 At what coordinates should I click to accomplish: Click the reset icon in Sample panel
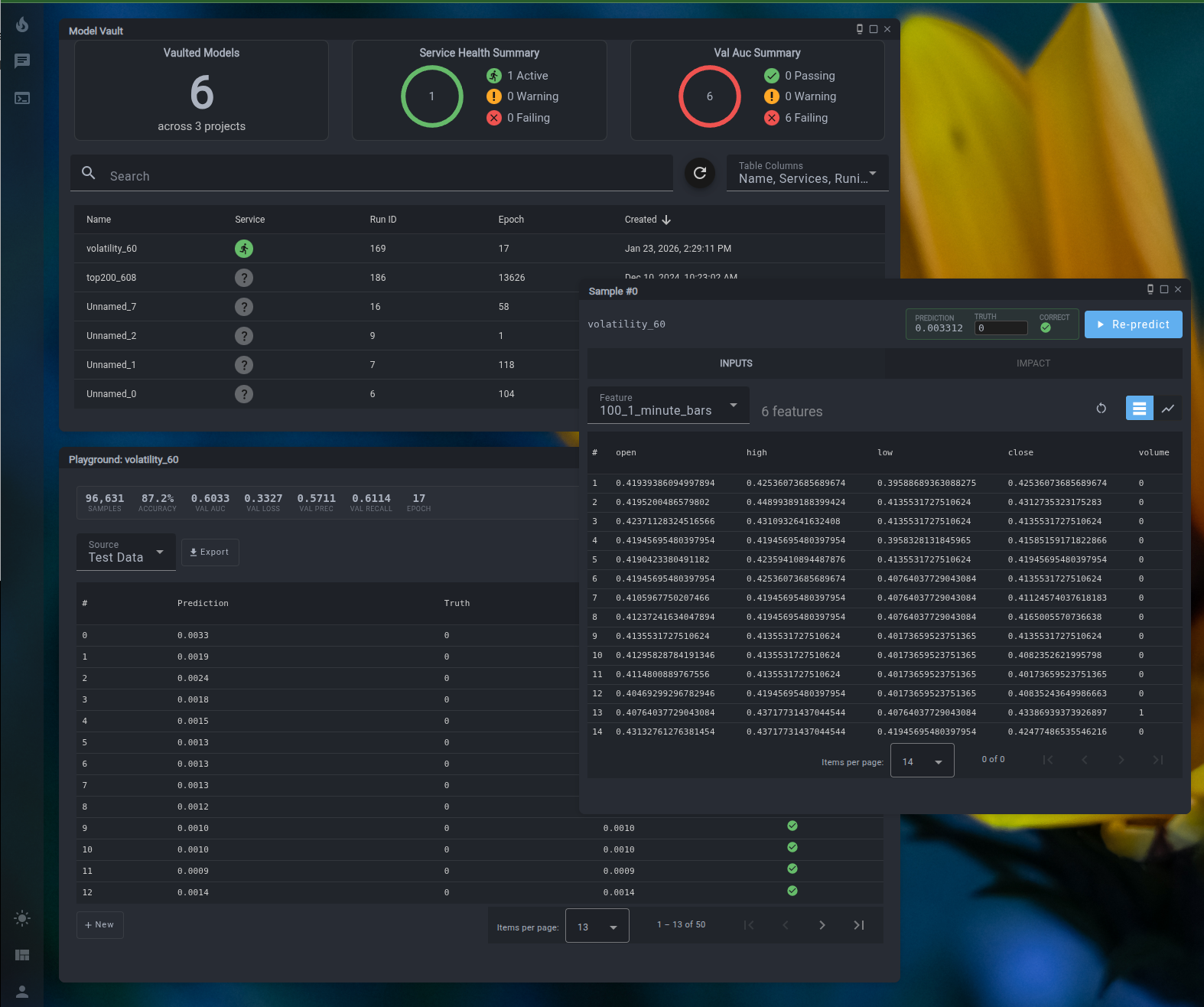point(1101,409)
